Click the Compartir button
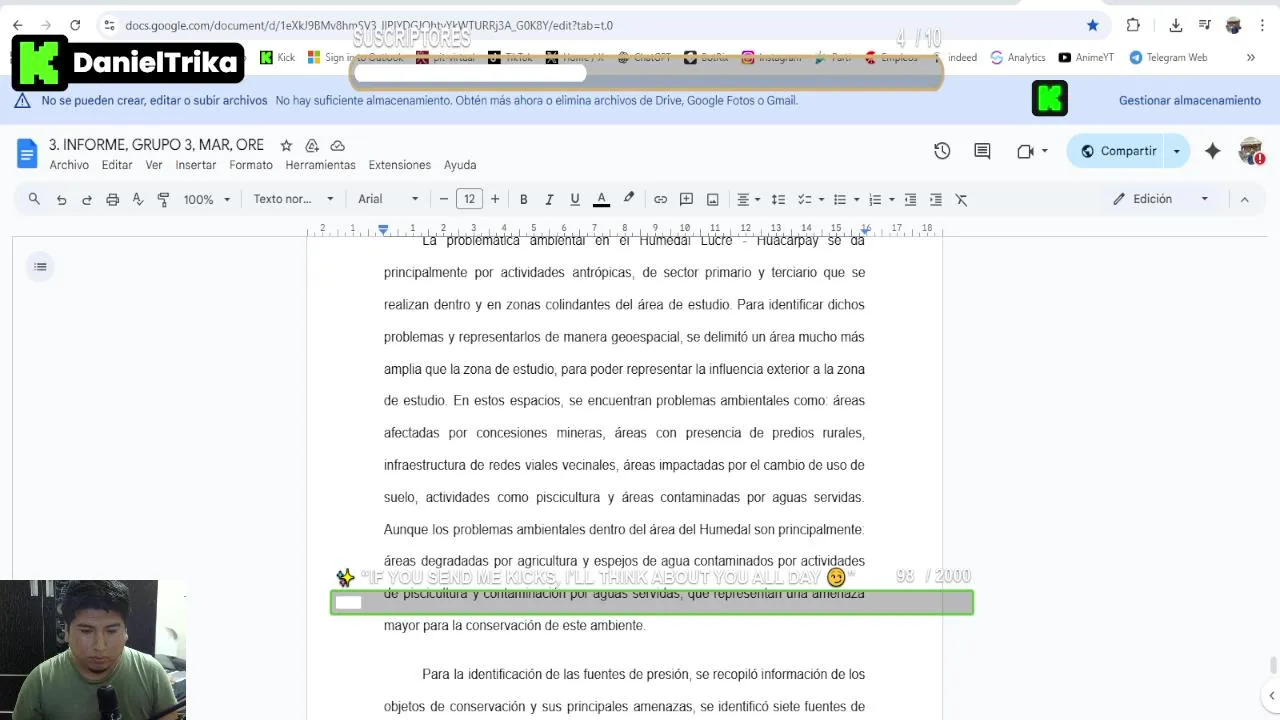The width and height of the screenshot is (1280, 720). click(1118, 151)
